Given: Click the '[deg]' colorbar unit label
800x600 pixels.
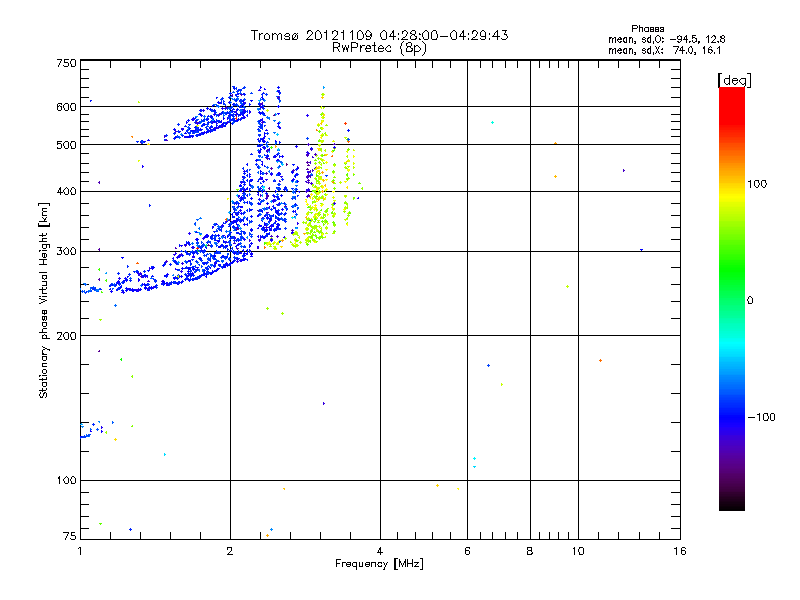Looking at the screenshot, I should [734, 80].
